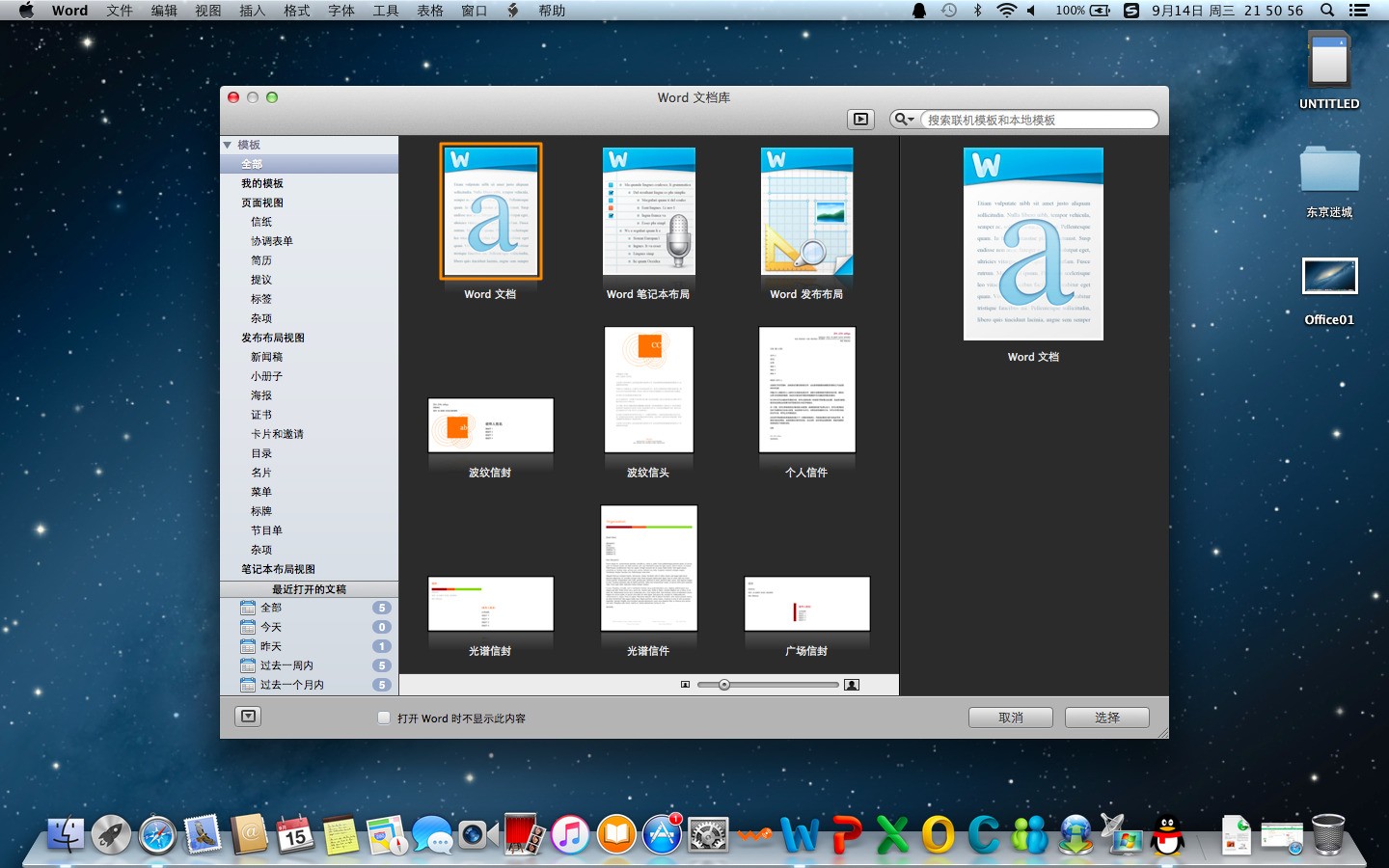1389x868 pixels.
Task: Open the search magnifier options dropdown
Action: (905, 120)
